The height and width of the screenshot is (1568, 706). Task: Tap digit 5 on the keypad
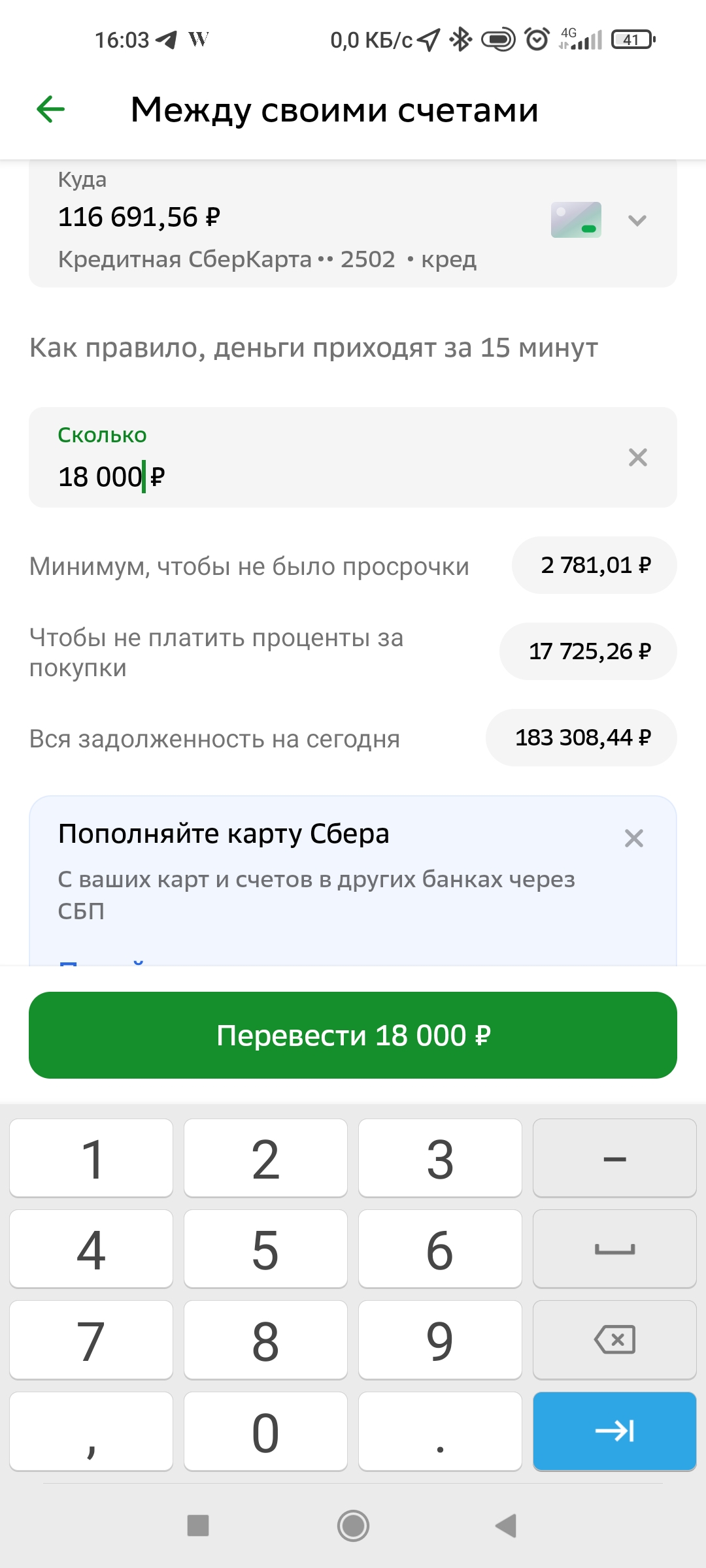point(265,1249)
